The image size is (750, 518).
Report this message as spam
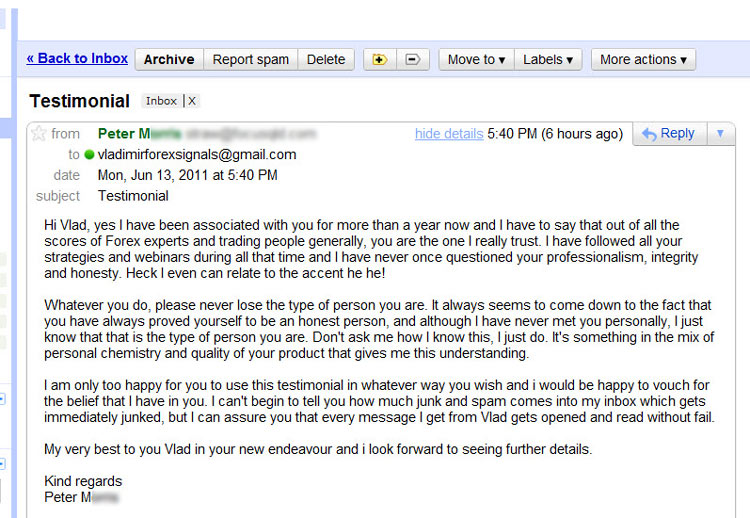tap(251, 59)
